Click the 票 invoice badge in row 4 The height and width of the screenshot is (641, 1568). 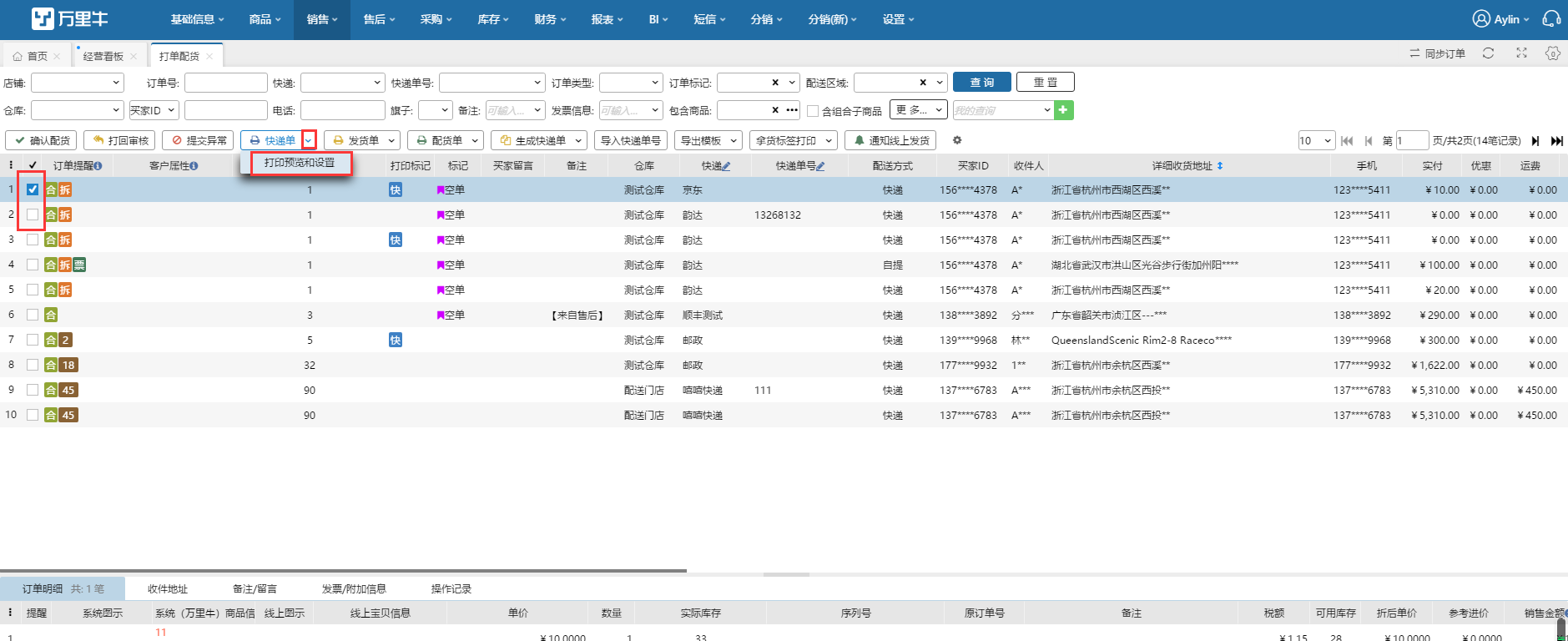click(79, 265)
